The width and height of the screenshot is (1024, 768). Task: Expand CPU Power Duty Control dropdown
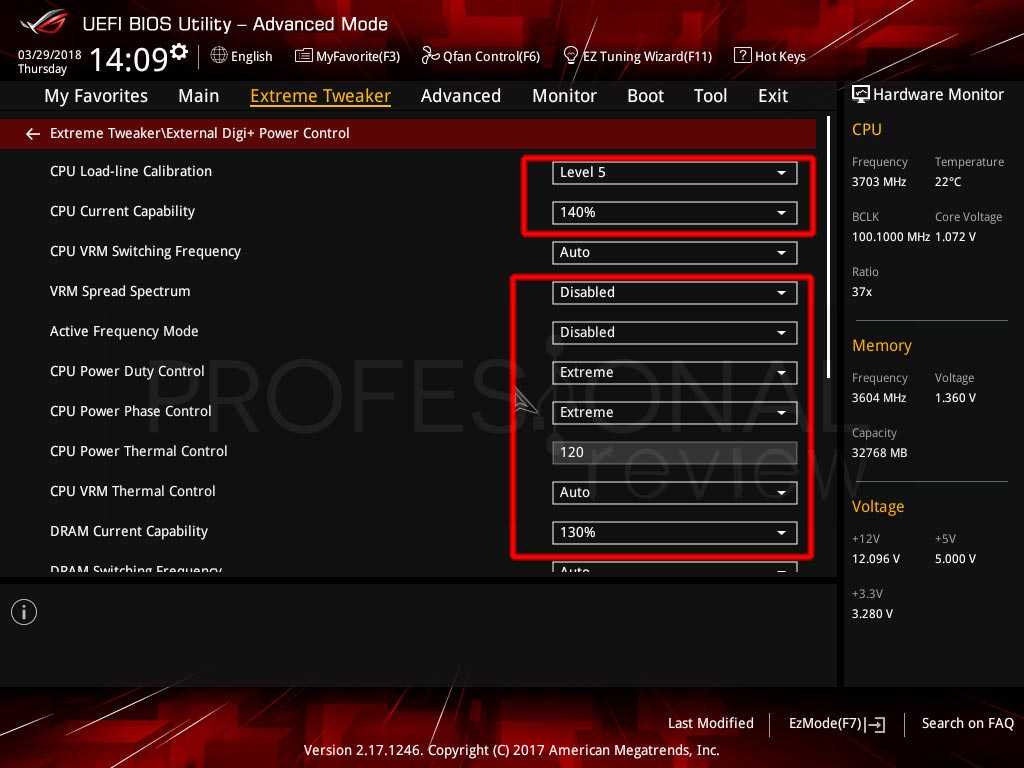tap(675, 372)
